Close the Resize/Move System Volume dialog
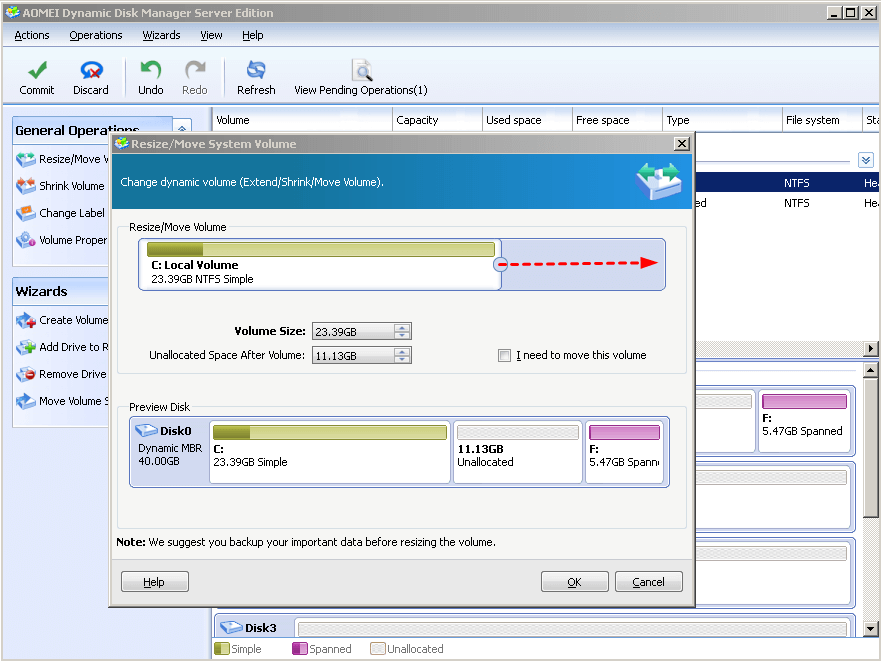This screenshot has width=881, height=661. (x=682, y=144)
